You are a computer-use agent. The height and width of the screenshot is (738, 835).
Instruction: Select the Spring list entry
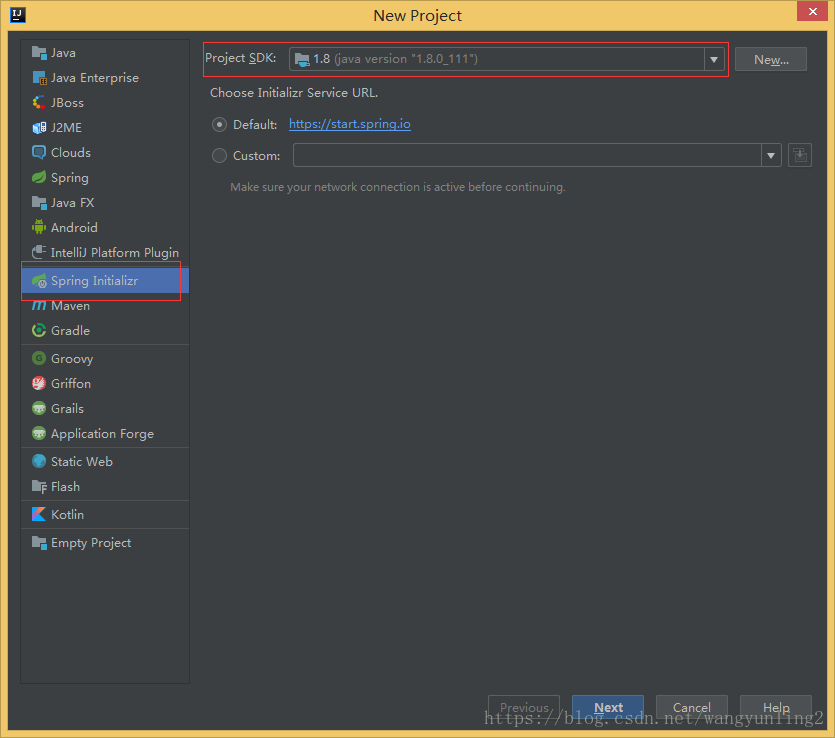coord(105,177)
